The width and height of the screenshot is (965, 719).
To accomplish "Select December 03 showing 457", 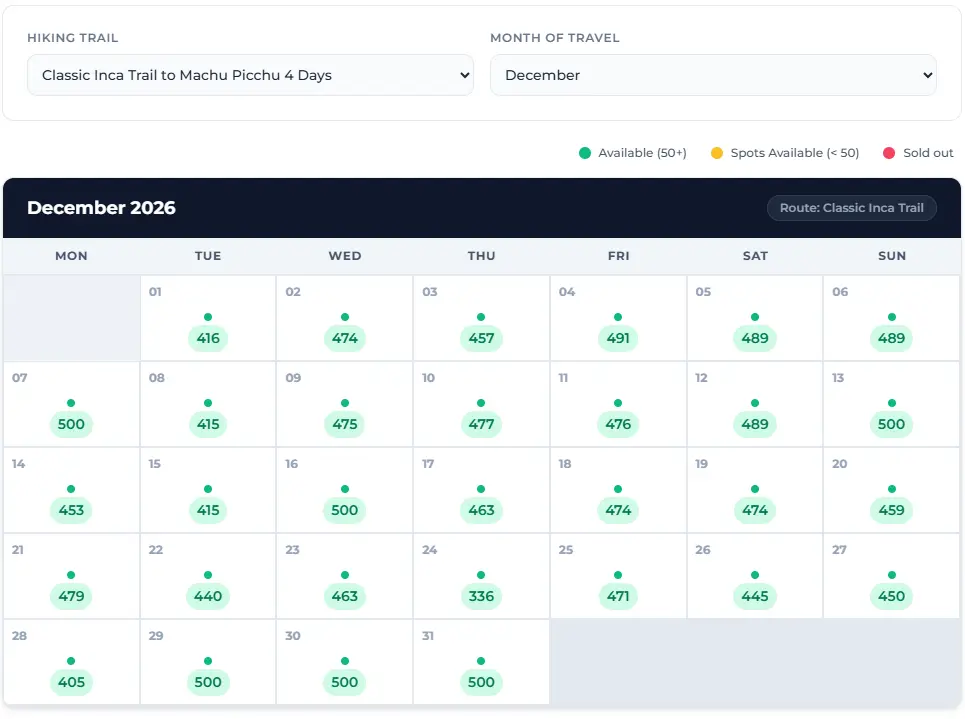I will [481, 318].
